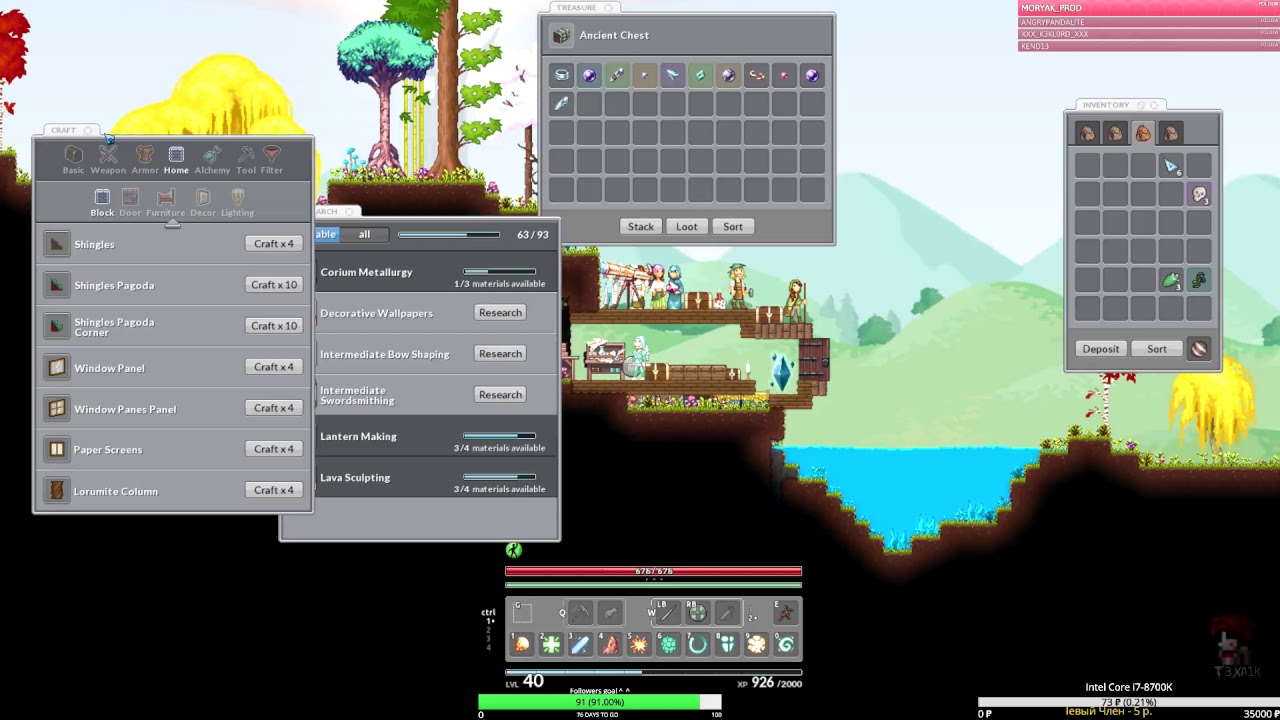Select the round shield RB slot
This screenshot has height=720, width=1280.
[698, 613]
